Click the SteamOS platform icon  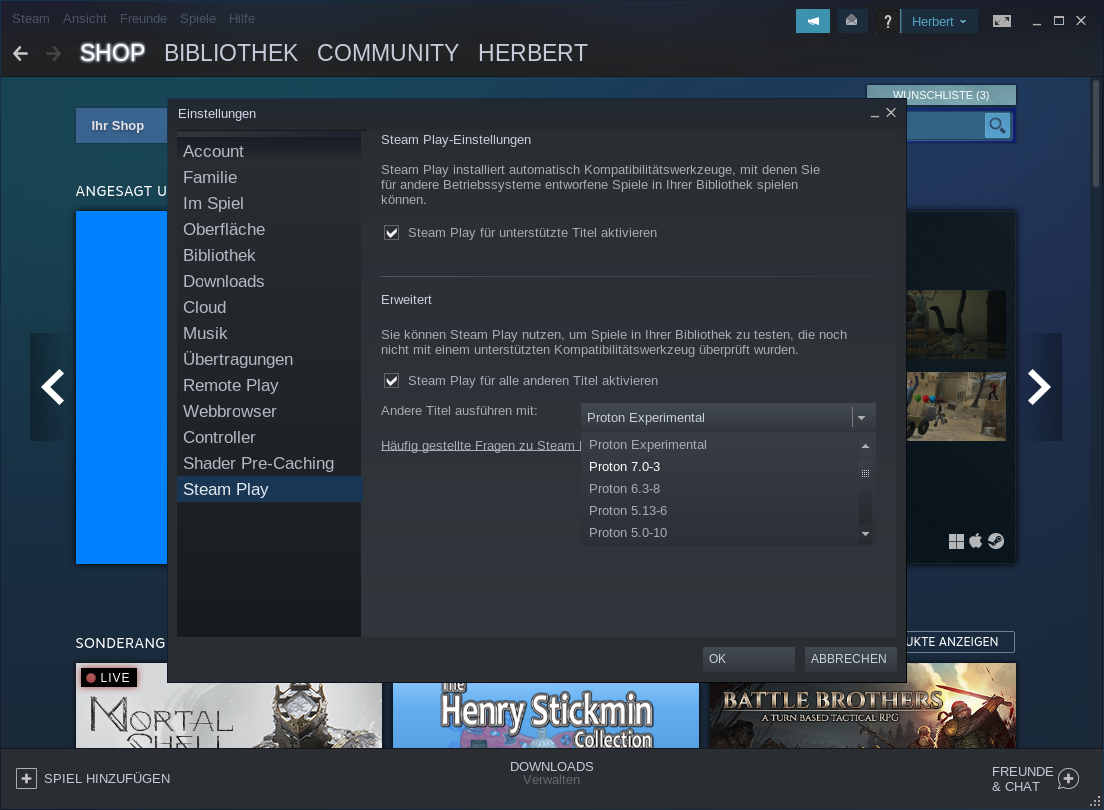click(x=996, y=541)
